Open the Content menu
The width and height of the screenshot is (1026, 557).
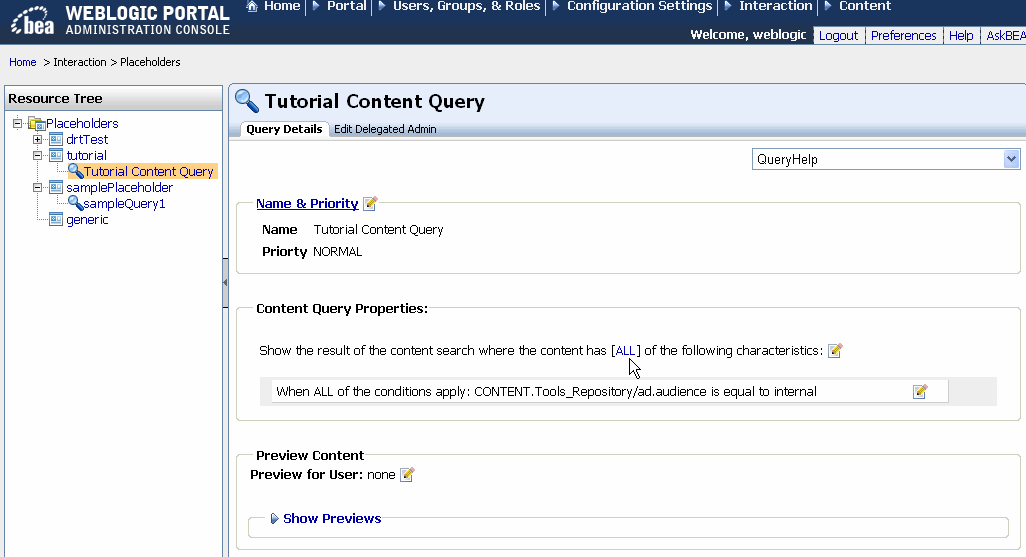864,6
